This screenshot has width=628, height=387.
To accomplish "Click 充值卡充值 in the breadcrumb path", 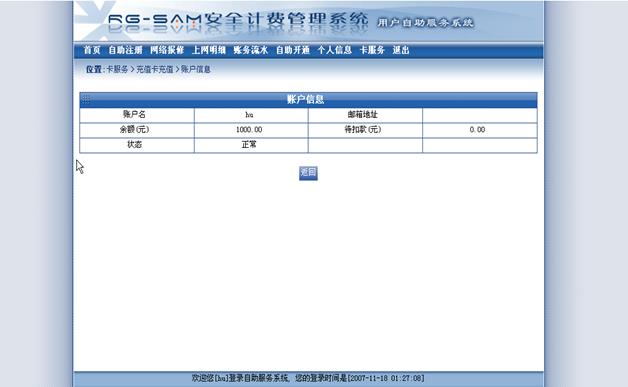I will [x=155, y=69].
